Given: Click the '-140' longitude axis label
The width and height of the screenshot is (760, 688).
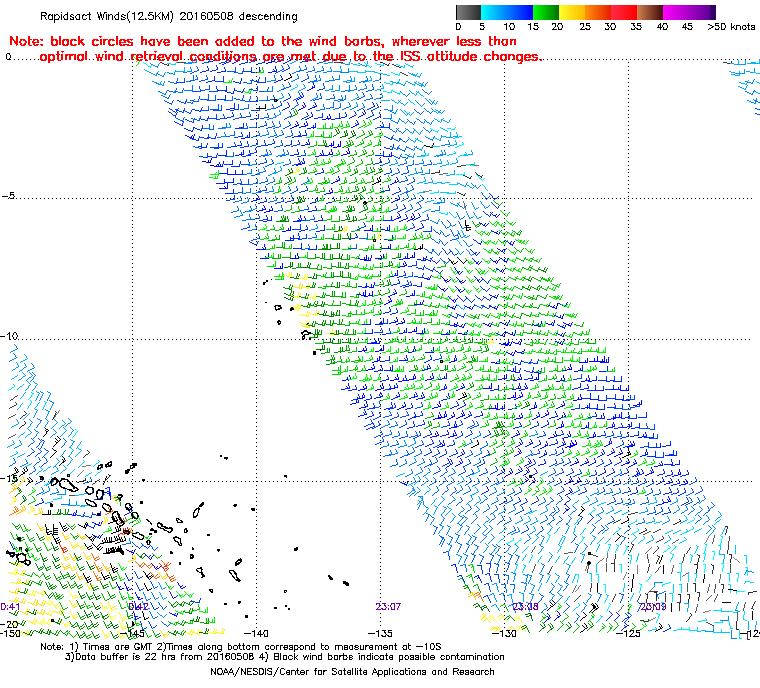Looking at the screenshot, I should 256,633.
